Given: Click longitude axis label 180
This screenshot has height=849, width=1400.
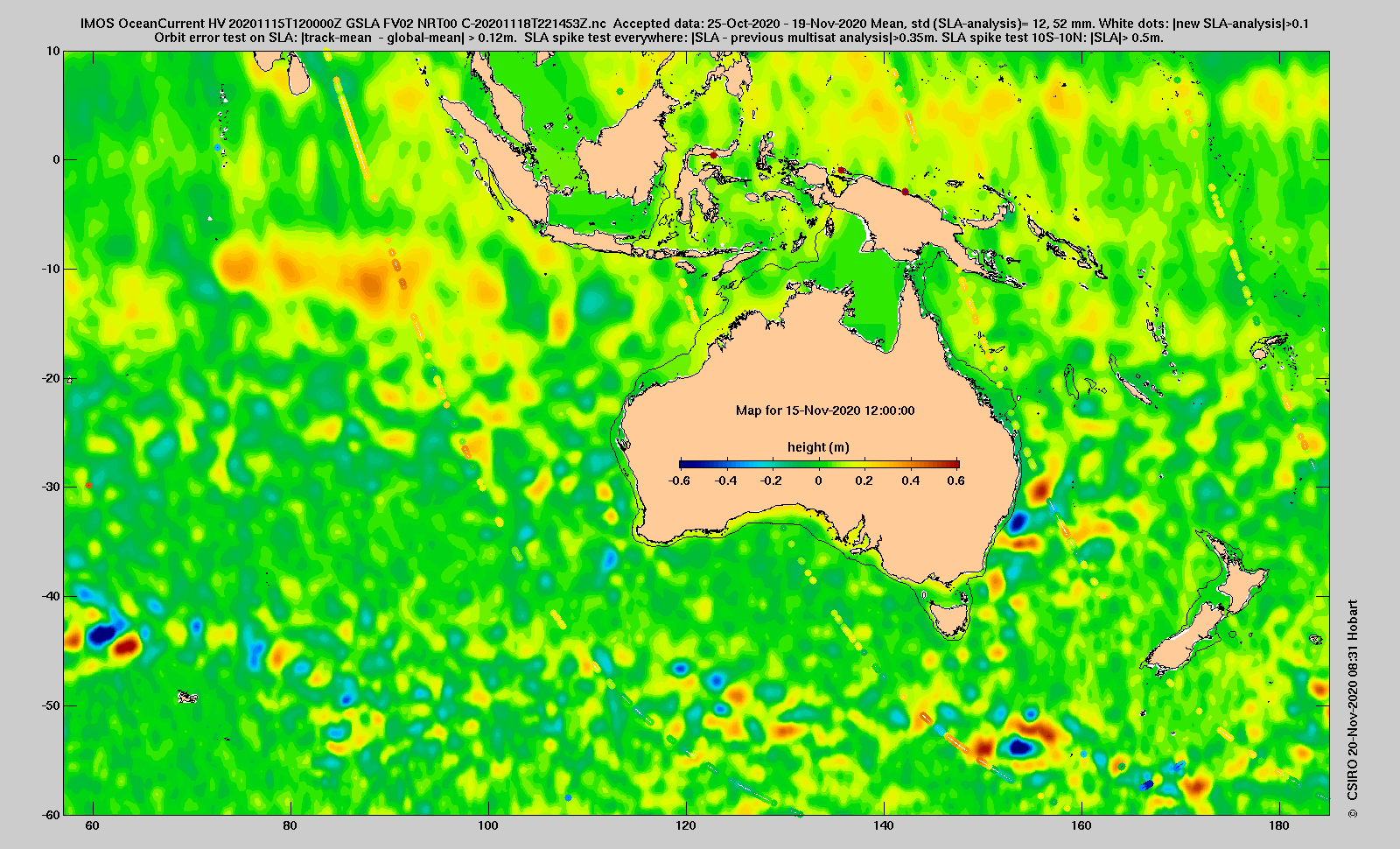Looking at the screenshot, I should point(1279,825).
